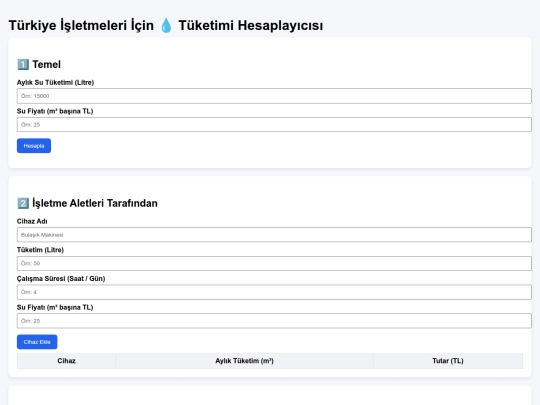Click the Tutar (TL) column header
The image size is (540, 405).
pyautogui.click(x=448, y=361)
